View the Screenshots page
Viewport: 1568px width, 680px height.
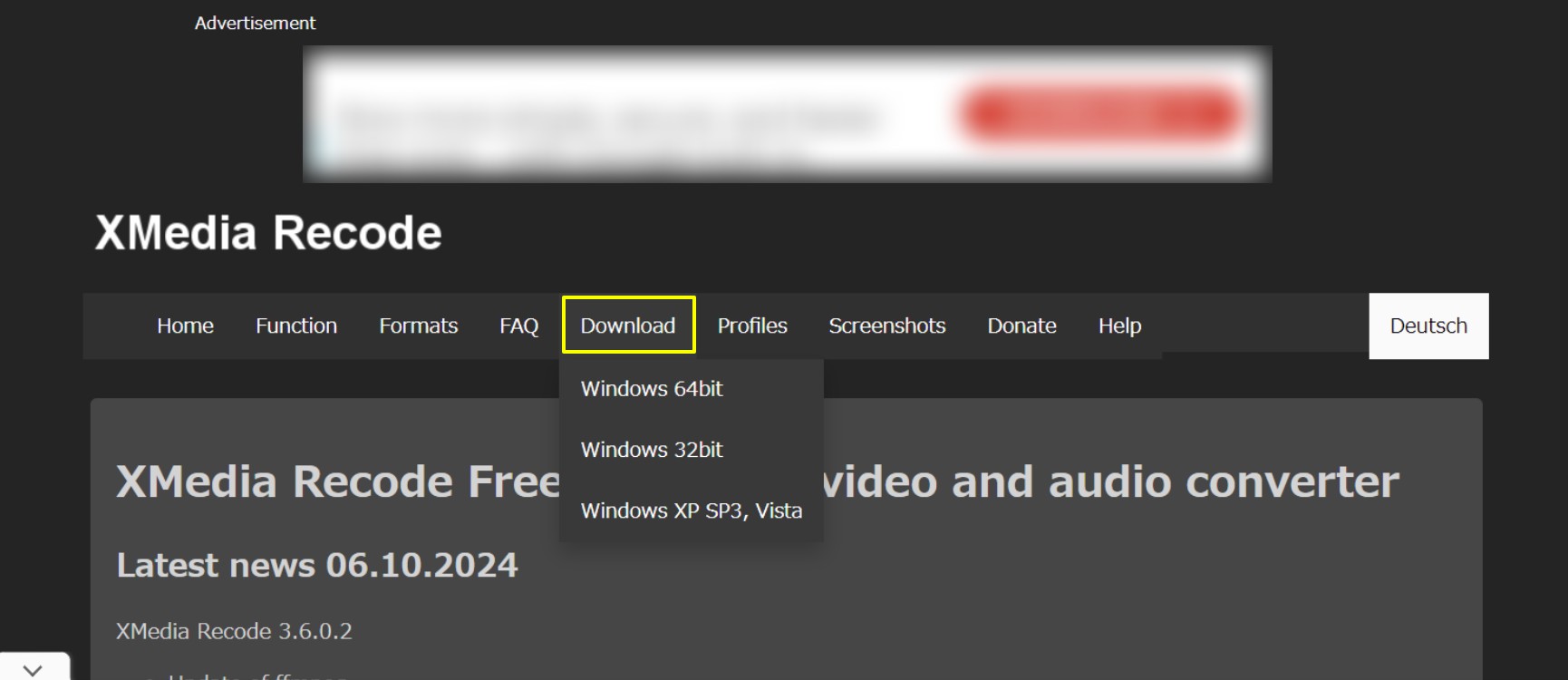coord(886,325)
